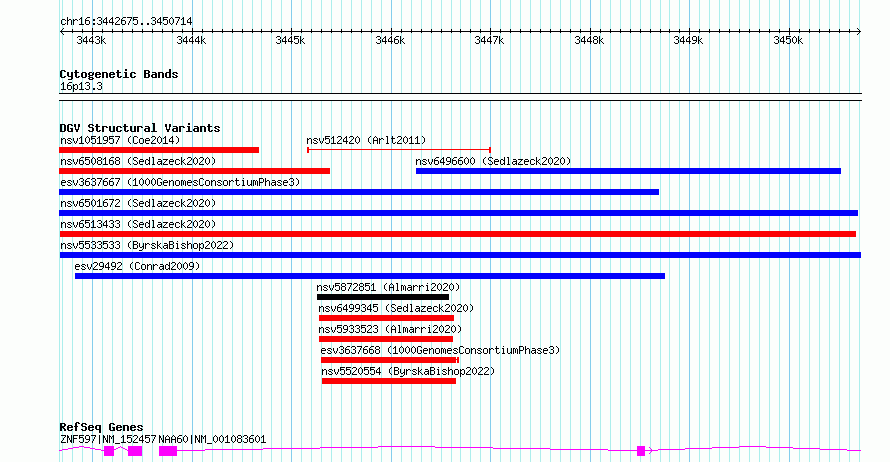
Task: Click the blue bar under nsv5533533
Action: 460,255
